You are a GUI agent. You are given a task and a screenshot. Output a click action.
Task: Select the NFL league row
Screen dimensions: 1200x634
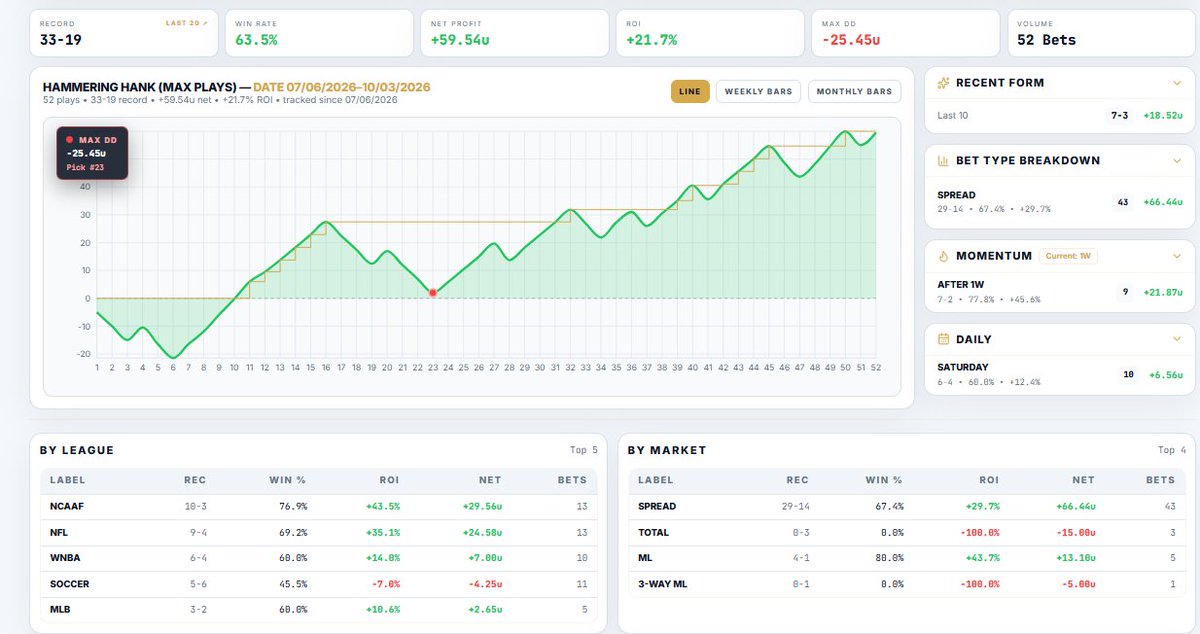(318, 533)
